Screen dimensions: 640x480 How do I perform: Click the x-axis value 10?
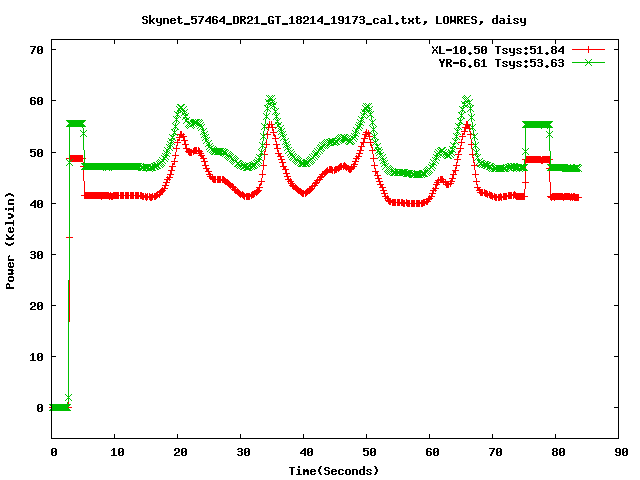pos(117,452)
